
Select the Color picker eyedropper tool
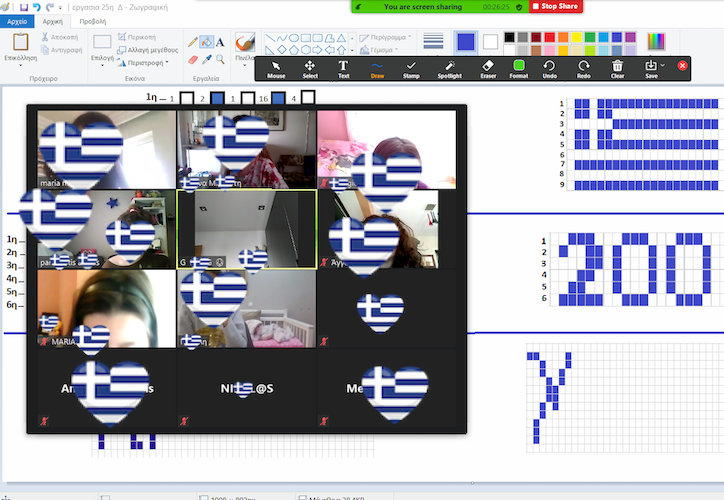(x=206, y=59)
